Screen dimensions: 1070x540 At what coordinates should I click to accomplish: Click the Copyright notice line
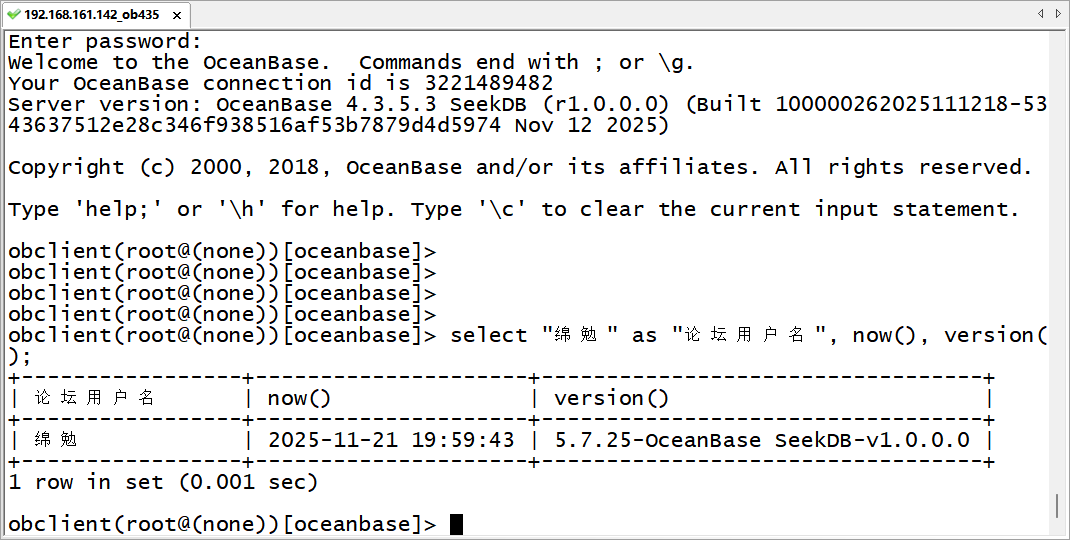coord(520,167)
